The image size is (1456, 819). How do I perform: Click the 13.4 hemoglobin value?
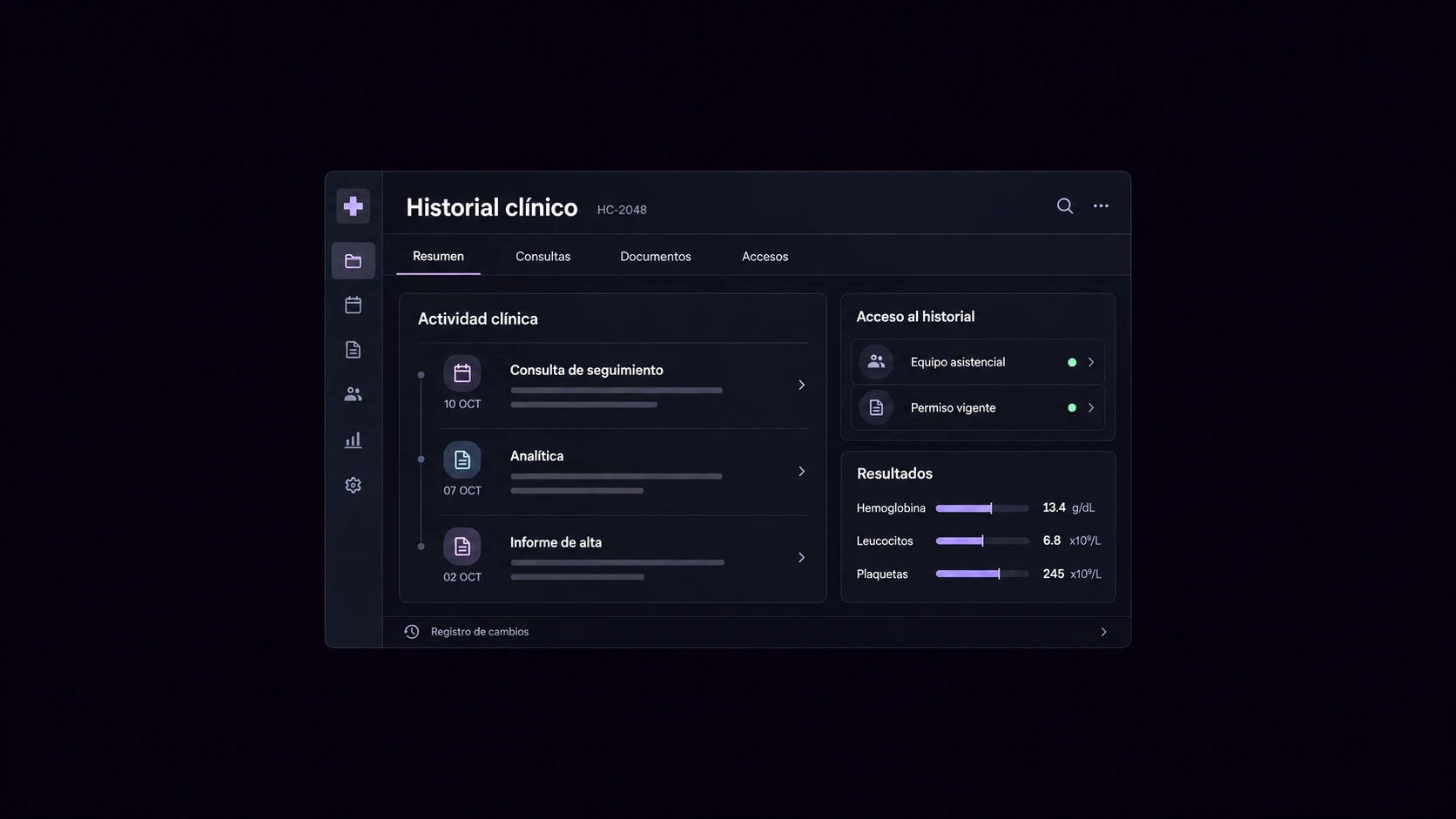pos(1054,507)
